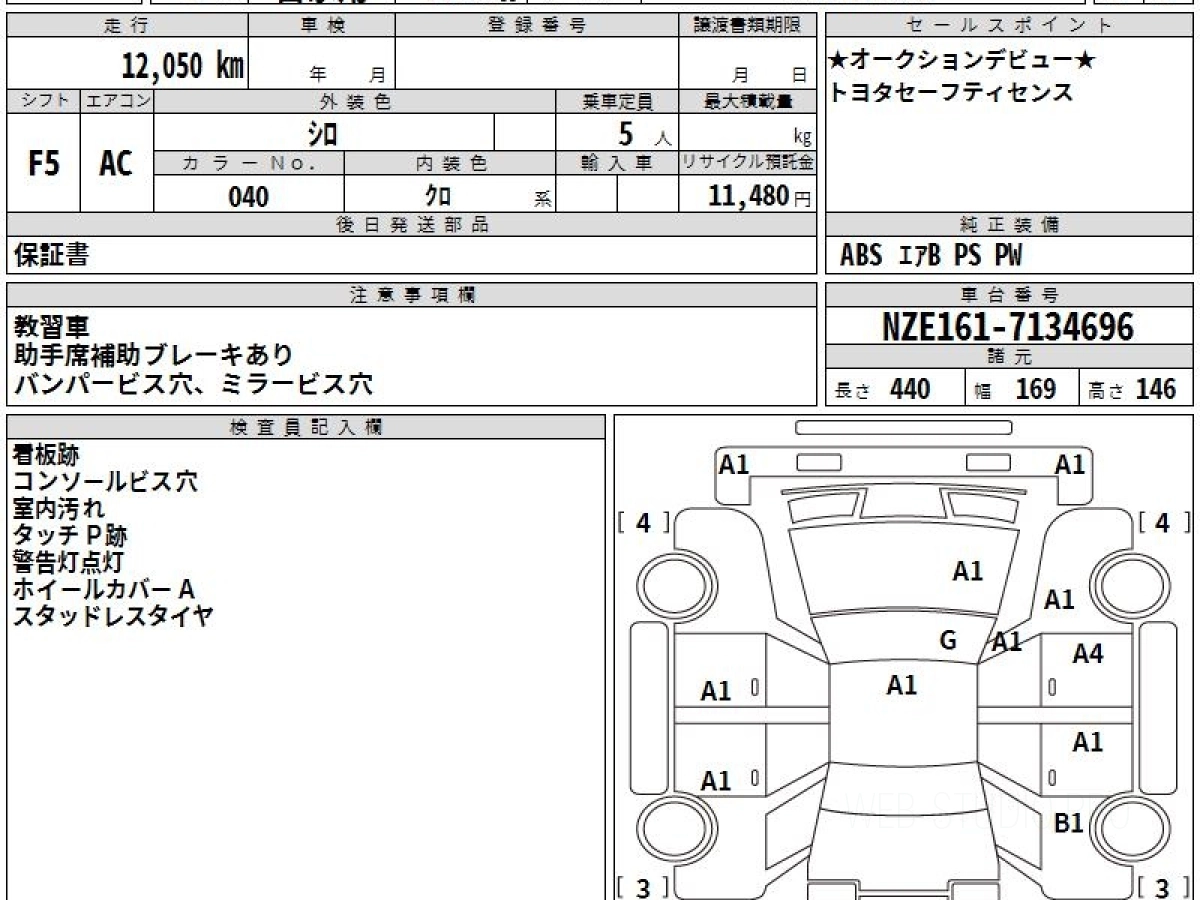Select the 保証書 entry
This screenshot has height=900, width=1200.
[x=51, y=255]
